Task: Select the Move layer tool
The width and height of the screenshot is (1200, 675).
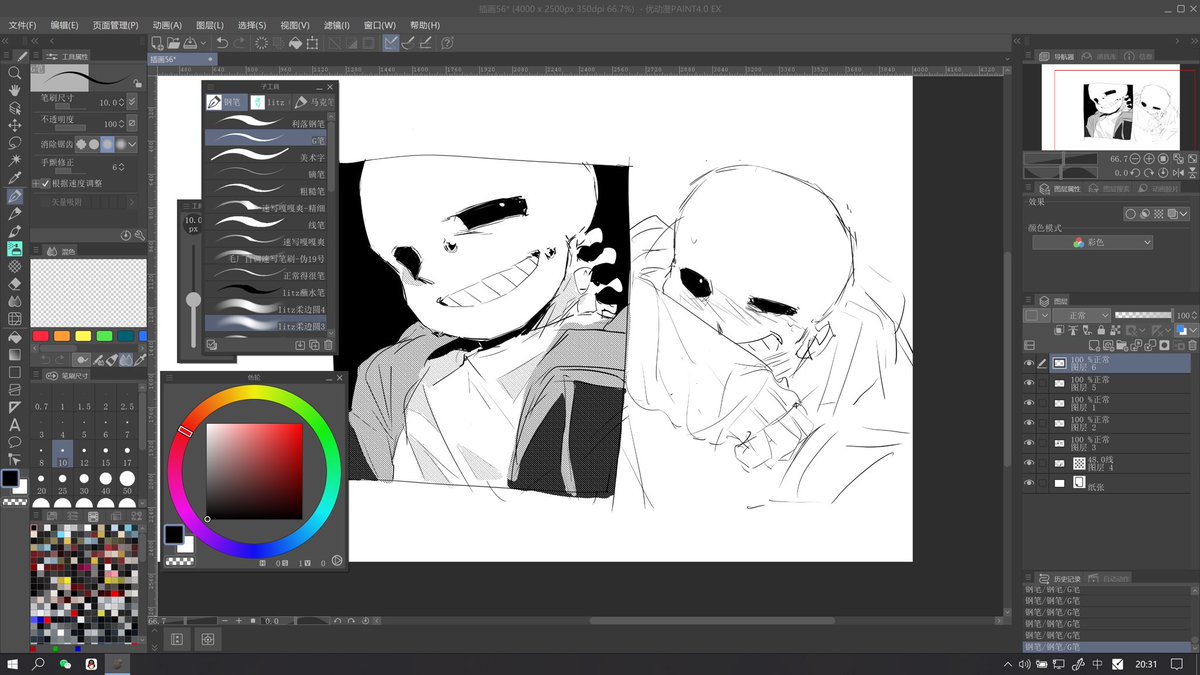Action: point(14,125)
